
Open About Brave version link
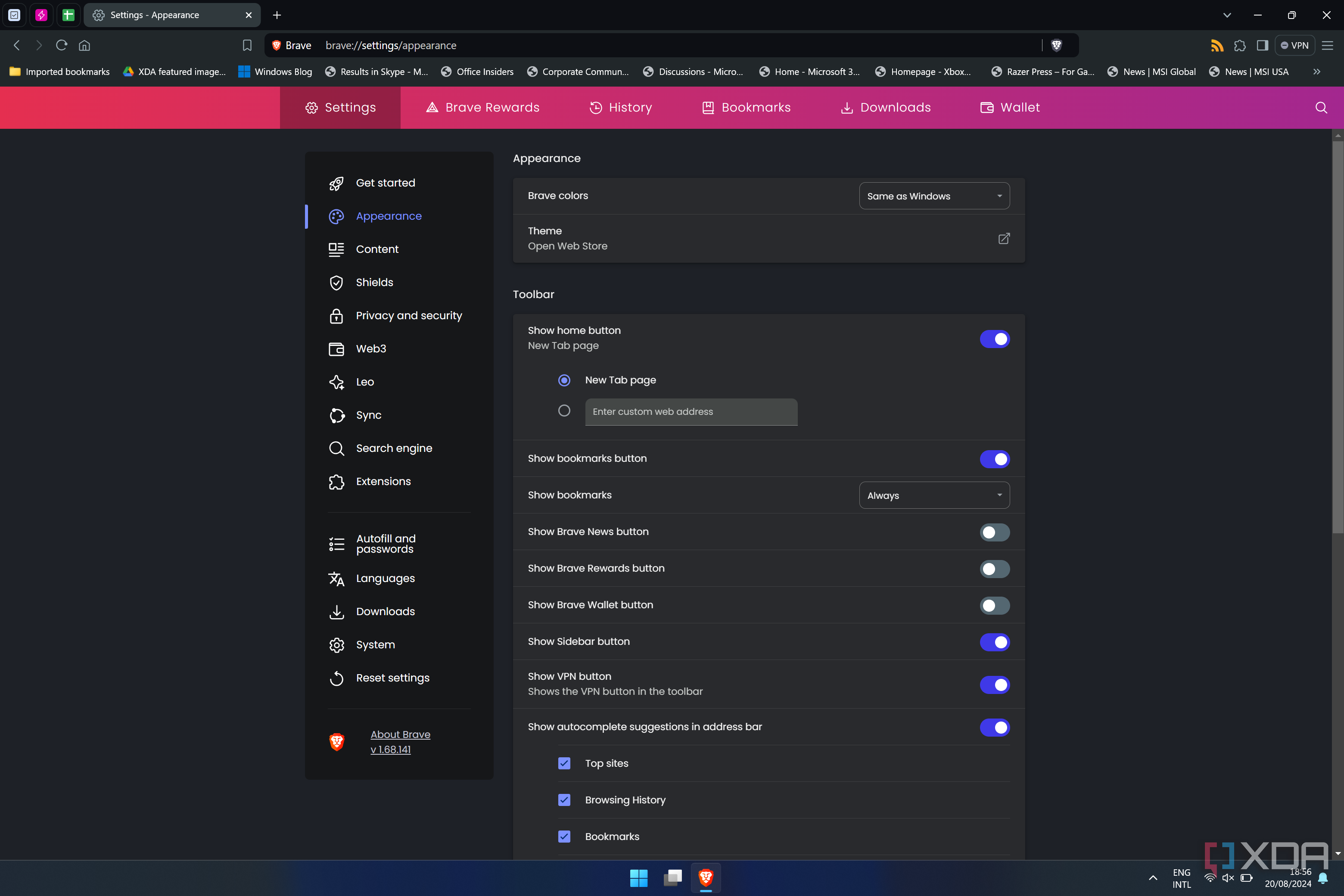click(400, 742)
